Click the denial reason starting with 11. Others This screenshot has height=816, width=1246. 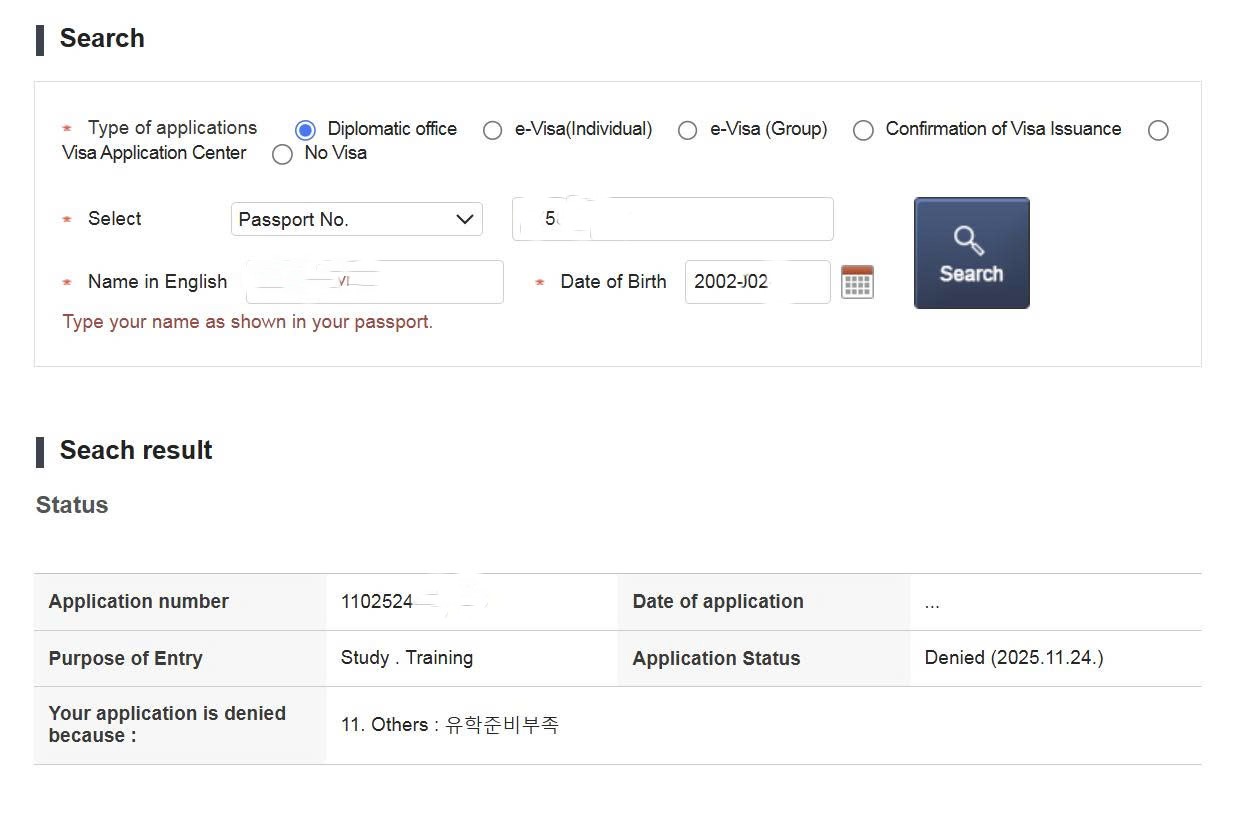tap(450, 725)
